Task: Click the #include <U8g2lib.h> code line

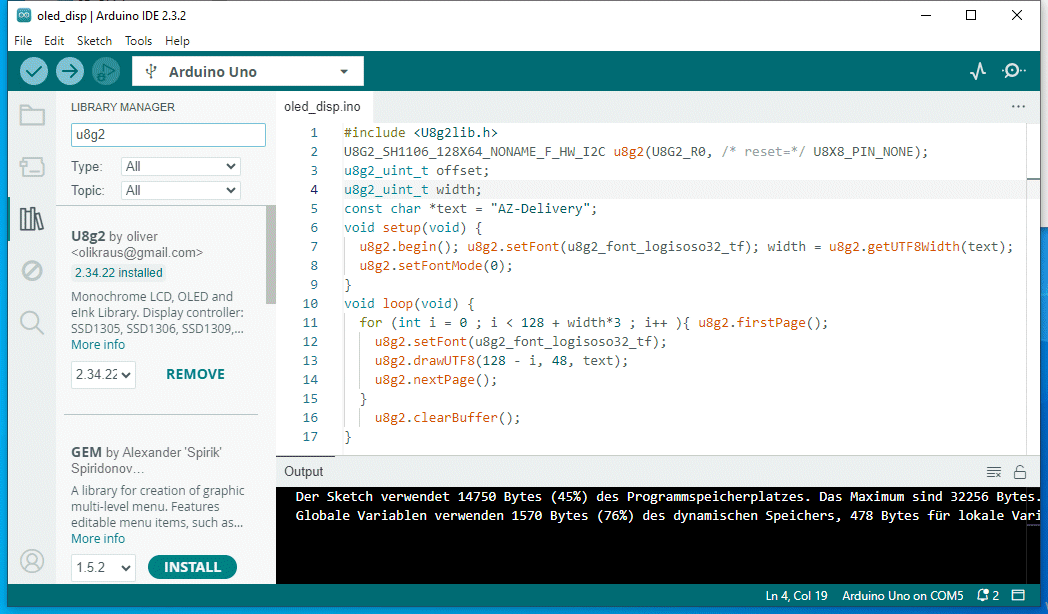Action: [420, 133]
